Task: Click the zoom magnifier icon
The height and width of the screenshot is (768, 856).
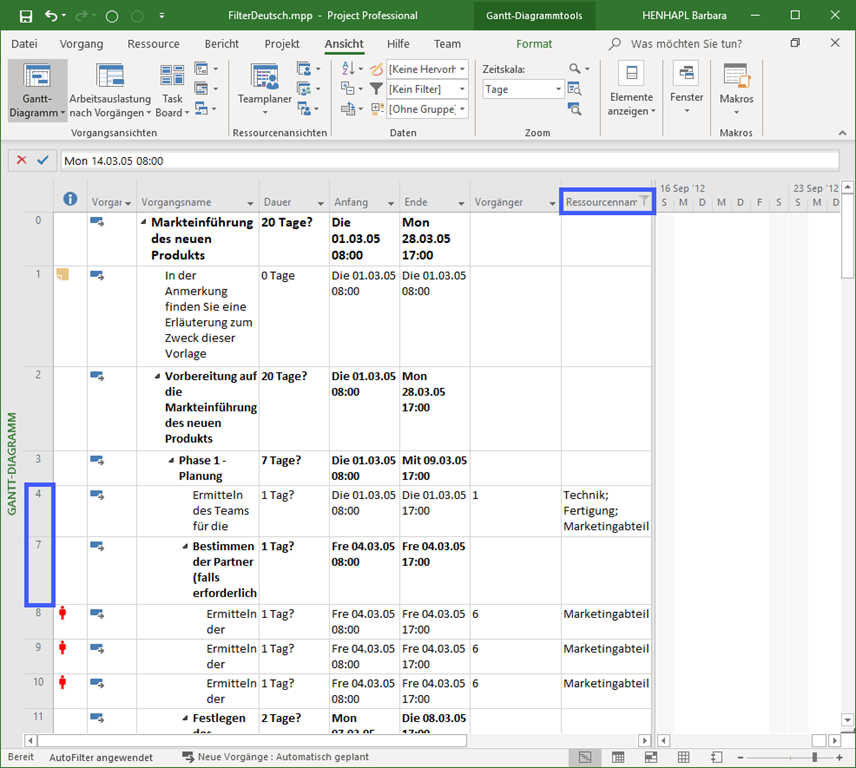Action: click(x=575, y=69)
